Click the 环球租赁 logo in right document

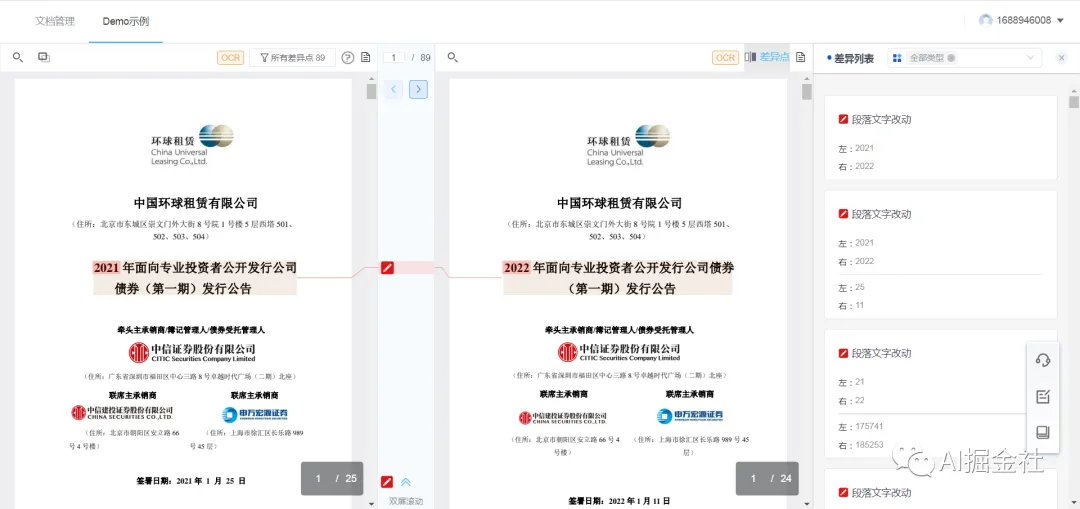[x=628, y=144]
